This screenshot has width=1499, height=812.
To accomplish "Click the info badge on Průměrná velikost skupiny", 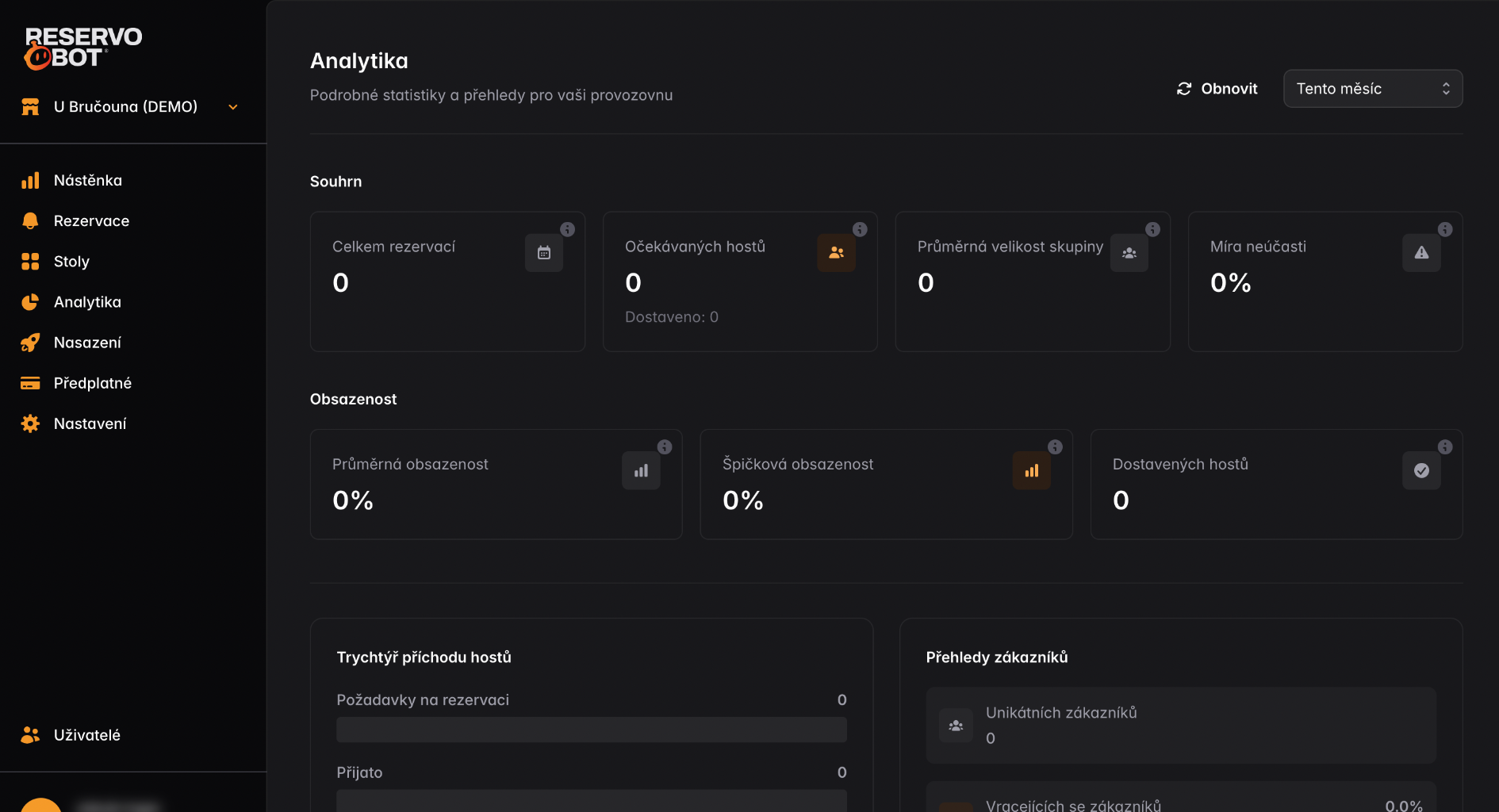I will (x=1152, y=229).
